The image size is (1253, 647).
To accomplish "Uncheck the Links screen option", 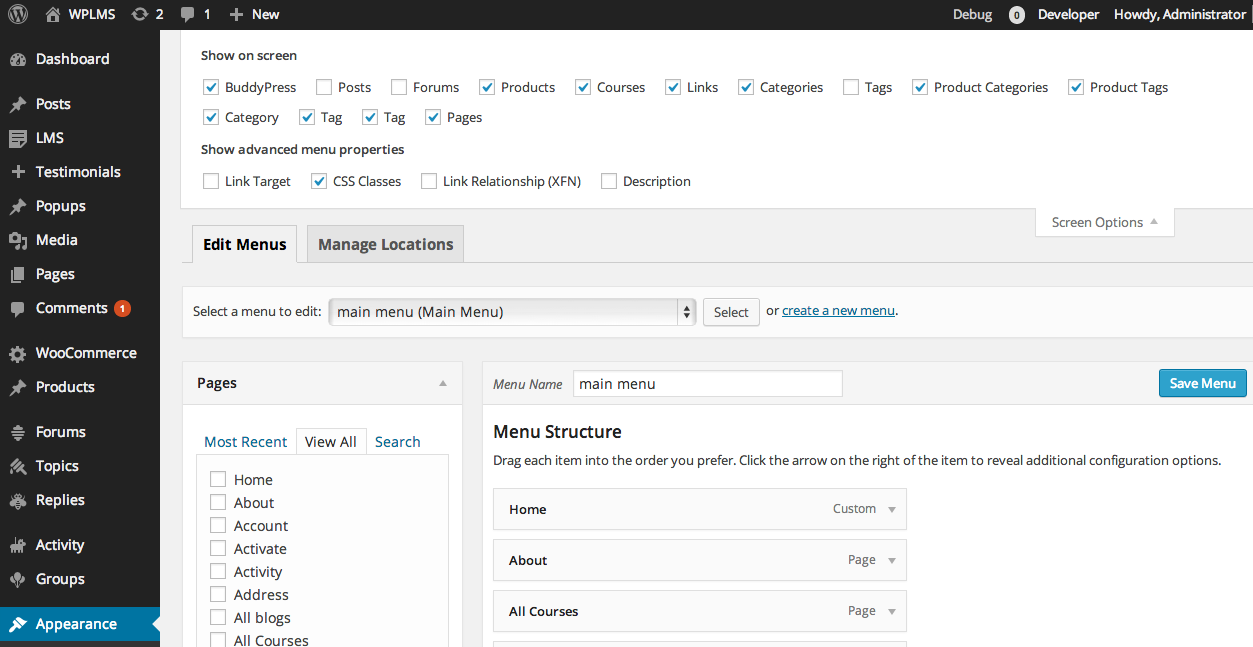I will (x=673, y=87).
